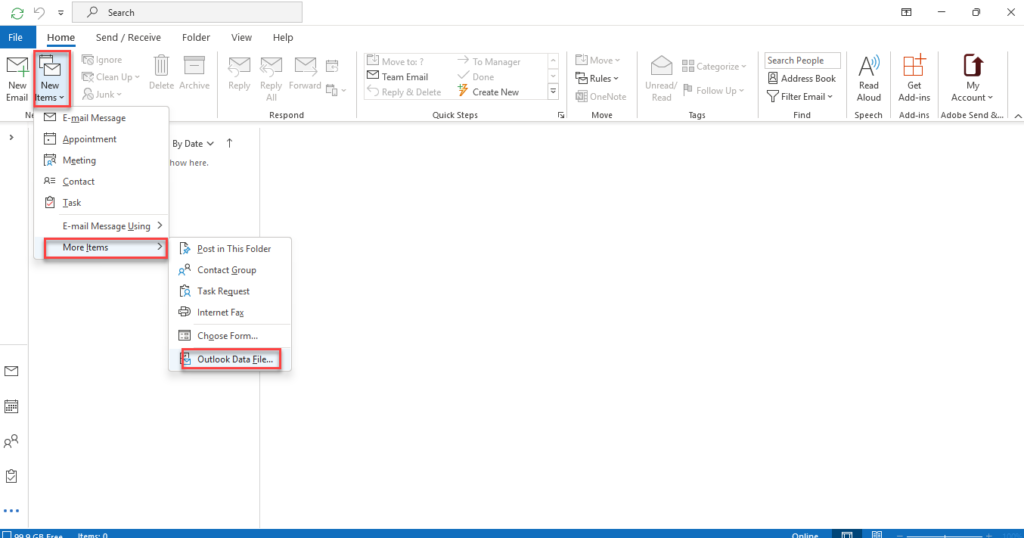Select To Manager quick step

(489, 61)
